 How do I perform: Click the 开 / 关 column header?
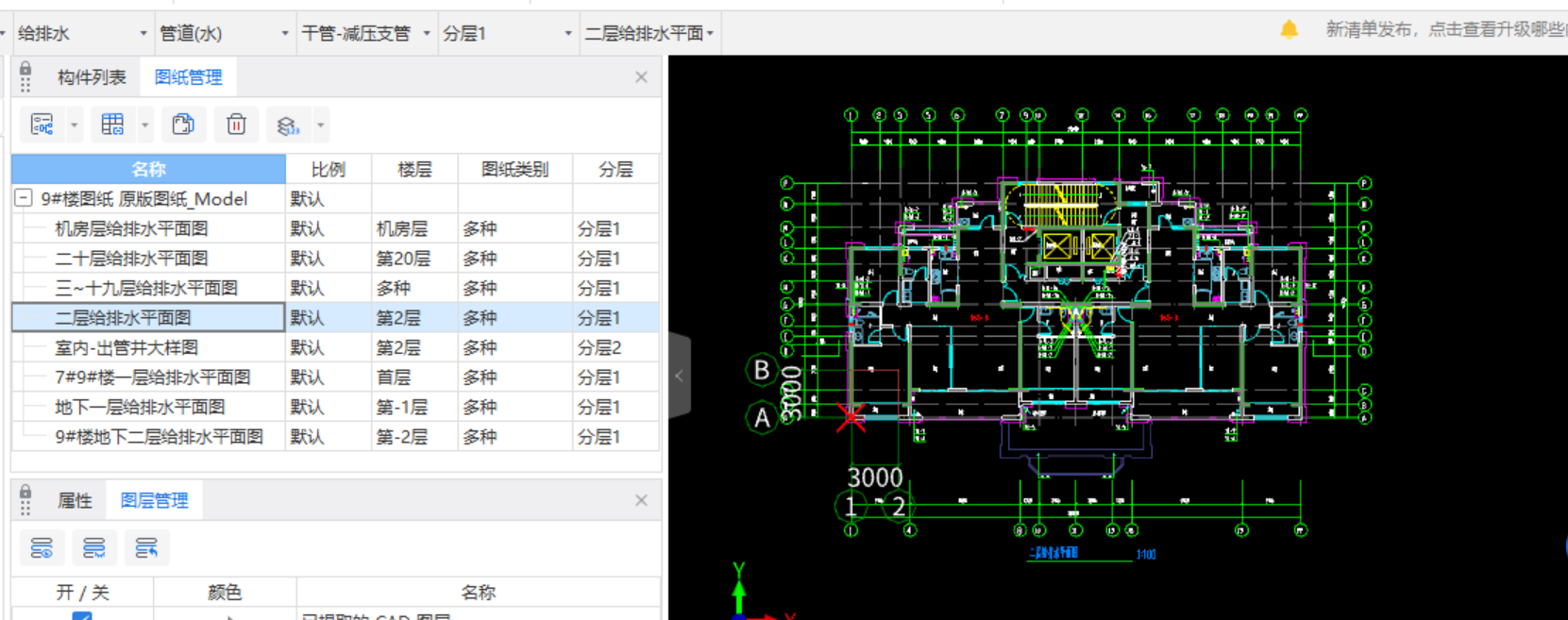[x=82, y=592]
